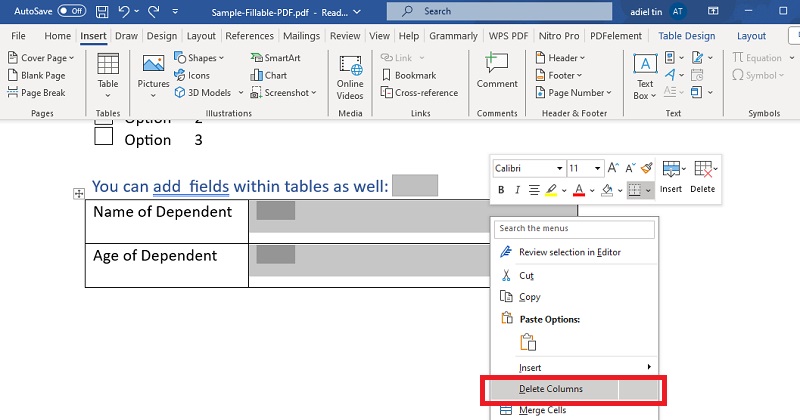Switch to the Mailings tab
The image size is (800, 420).
coord(301,36)
